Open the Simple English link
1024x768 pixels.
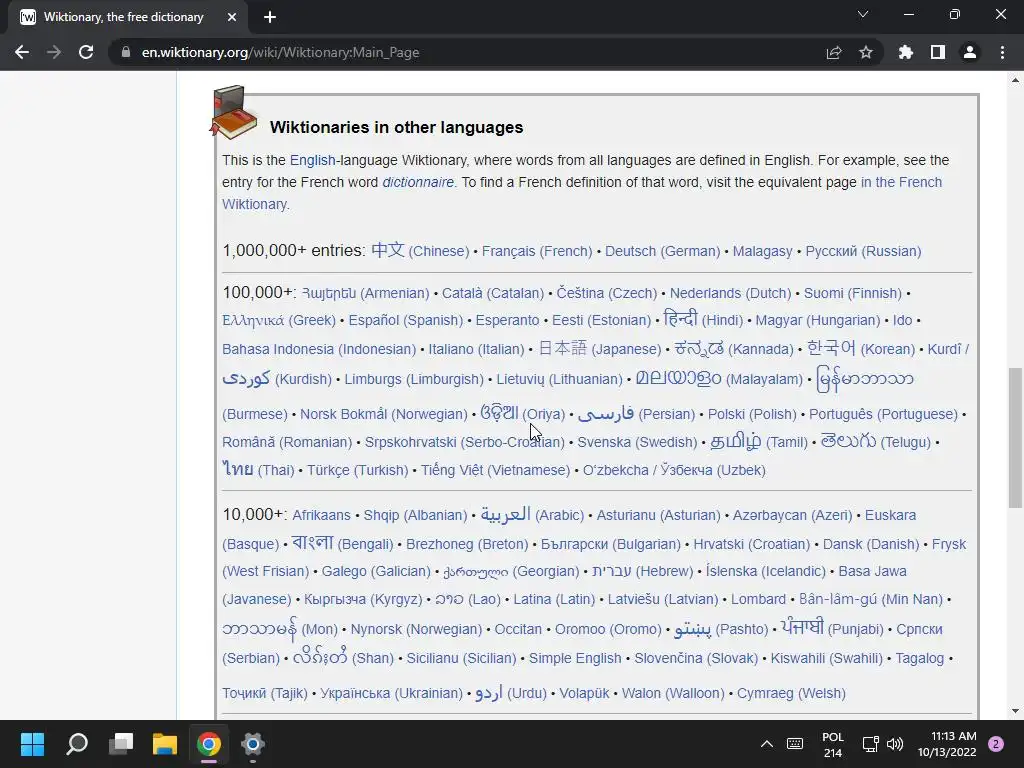click(x=575, y=658)
